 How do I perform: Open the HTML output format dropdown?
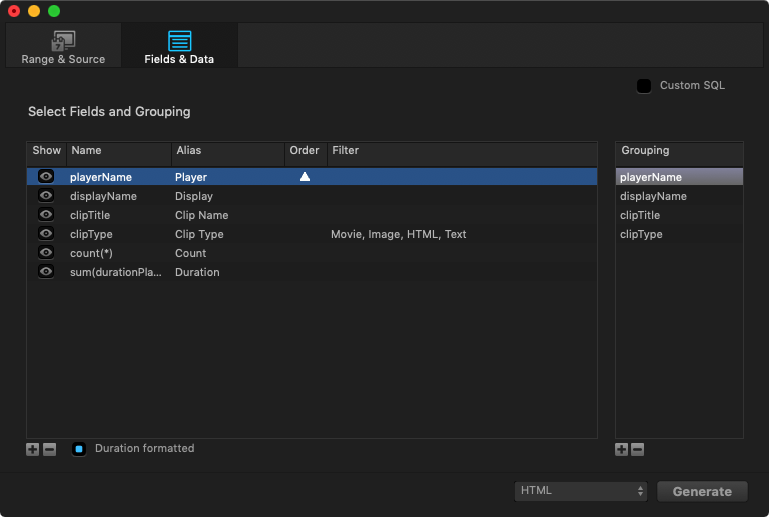pyautogui.click(x=581, y=491)
